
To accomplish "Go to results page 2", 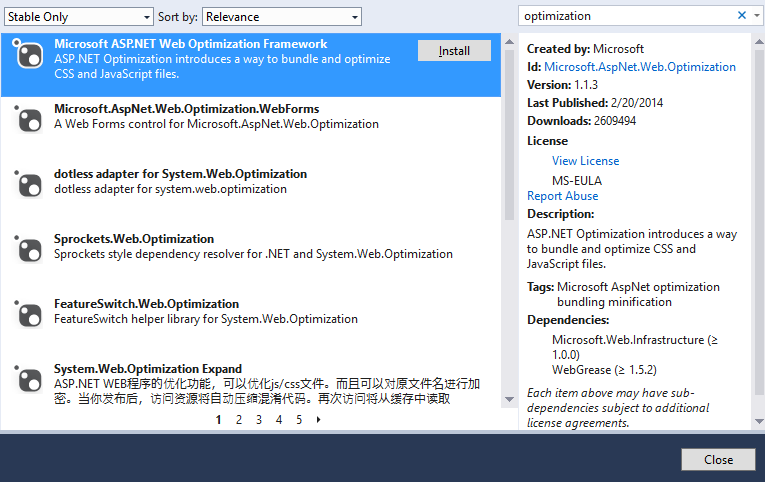I will tap(239, 420).
